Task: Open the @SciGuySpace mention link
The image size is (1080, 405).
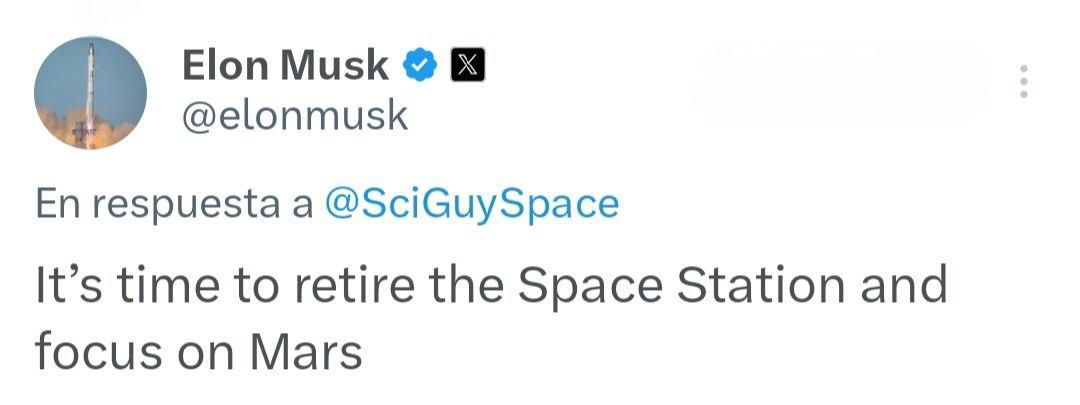Action: [x=472, y=204]
